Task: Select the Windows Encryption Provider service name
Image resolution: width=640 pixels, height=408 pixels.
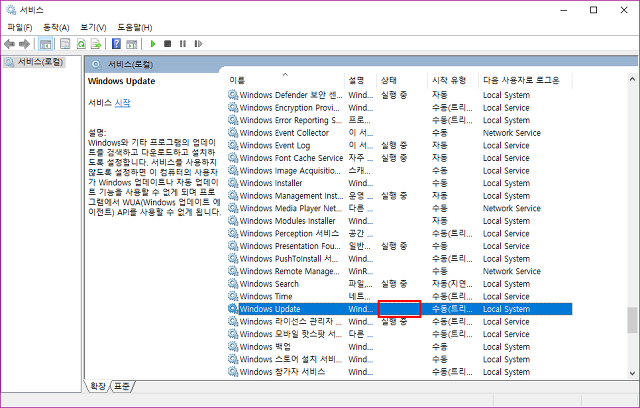Action: [x=289, y=108]
